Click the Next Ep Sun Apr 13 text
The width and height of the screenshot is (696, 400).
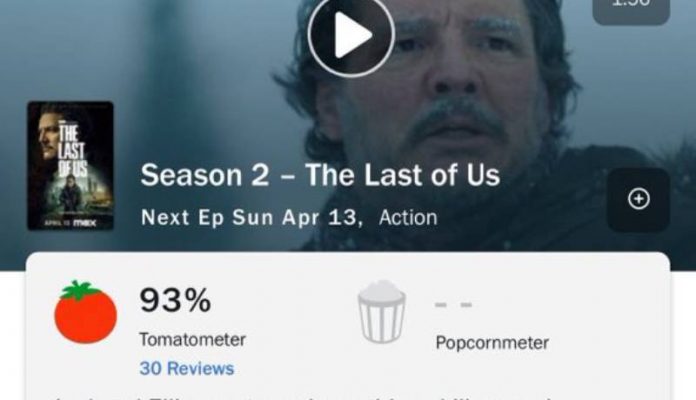click(251, 218)
